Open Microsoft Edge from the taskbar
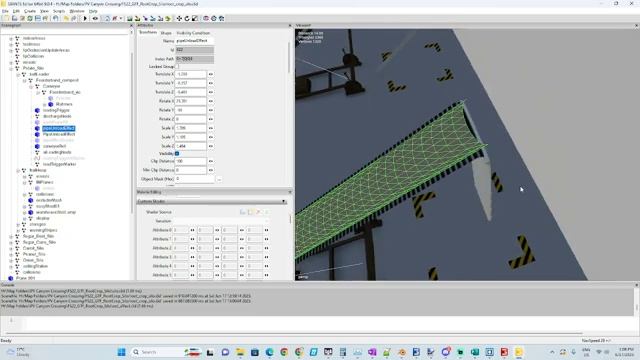640x360 pixels. pos(269,352)
